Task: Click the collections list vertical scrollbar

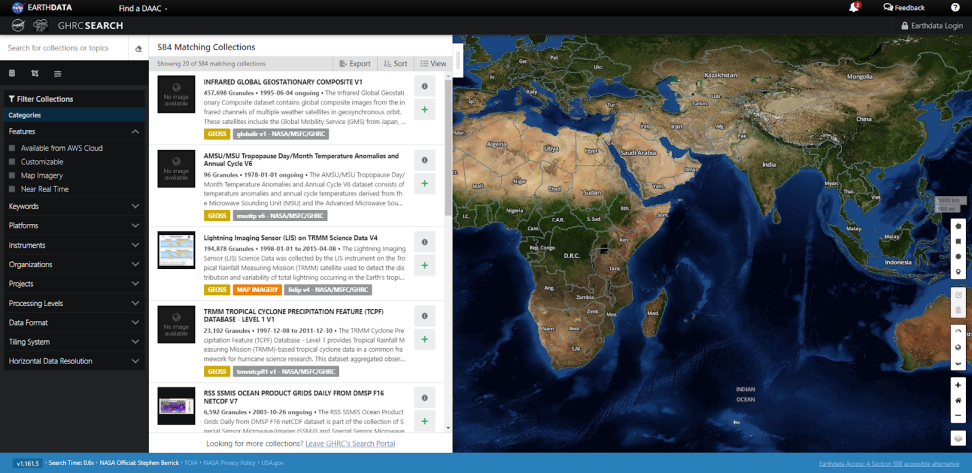Action: (x=449, y=146)
